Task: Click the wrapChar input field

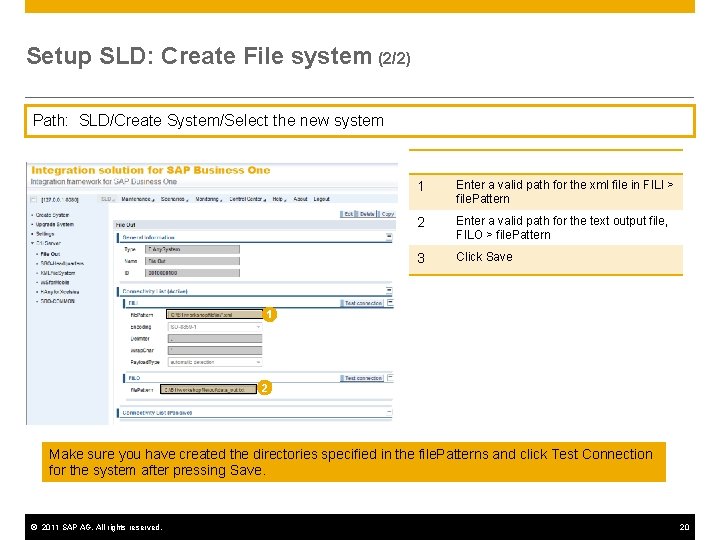Action: coord(215,350)
